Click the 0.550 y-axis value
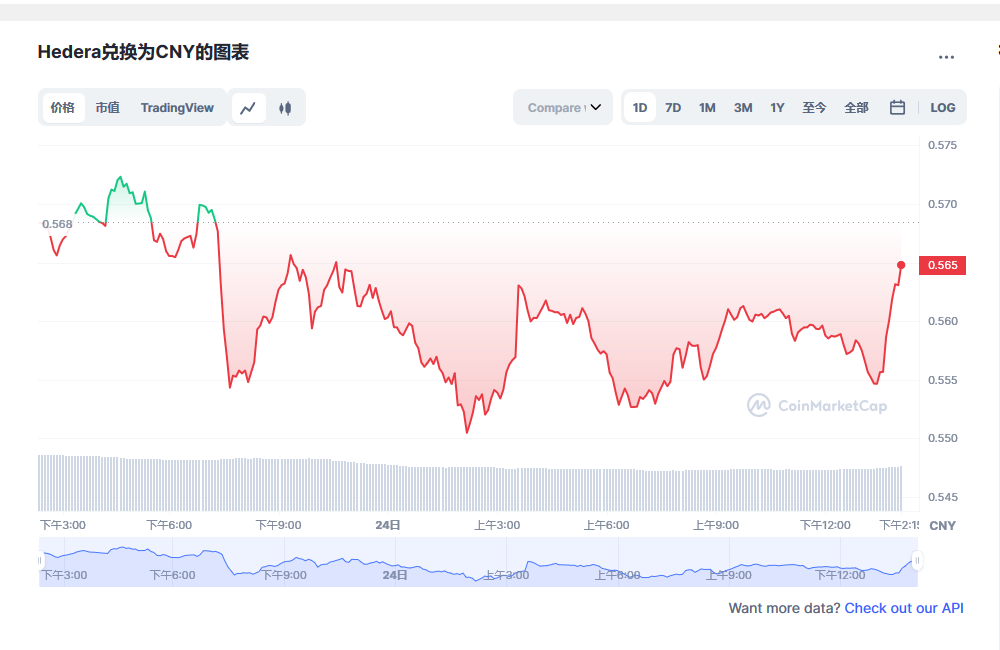The image size is (1000, 650). click(x=942, y=438)
